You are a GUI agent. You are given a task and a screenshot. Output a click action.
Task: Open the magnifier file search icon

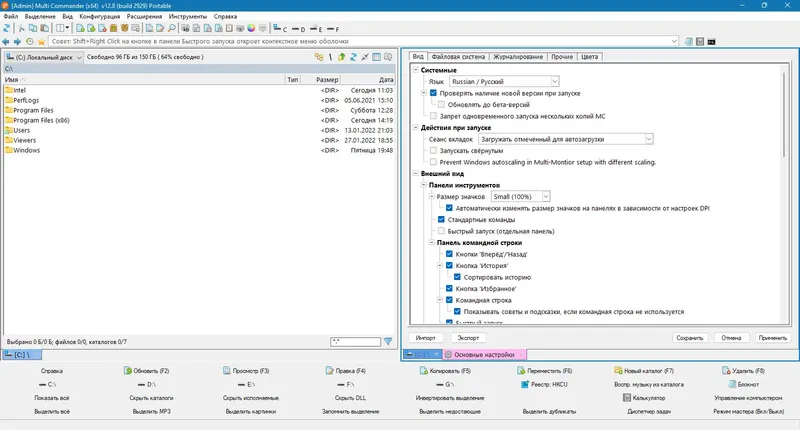[172, 28]
